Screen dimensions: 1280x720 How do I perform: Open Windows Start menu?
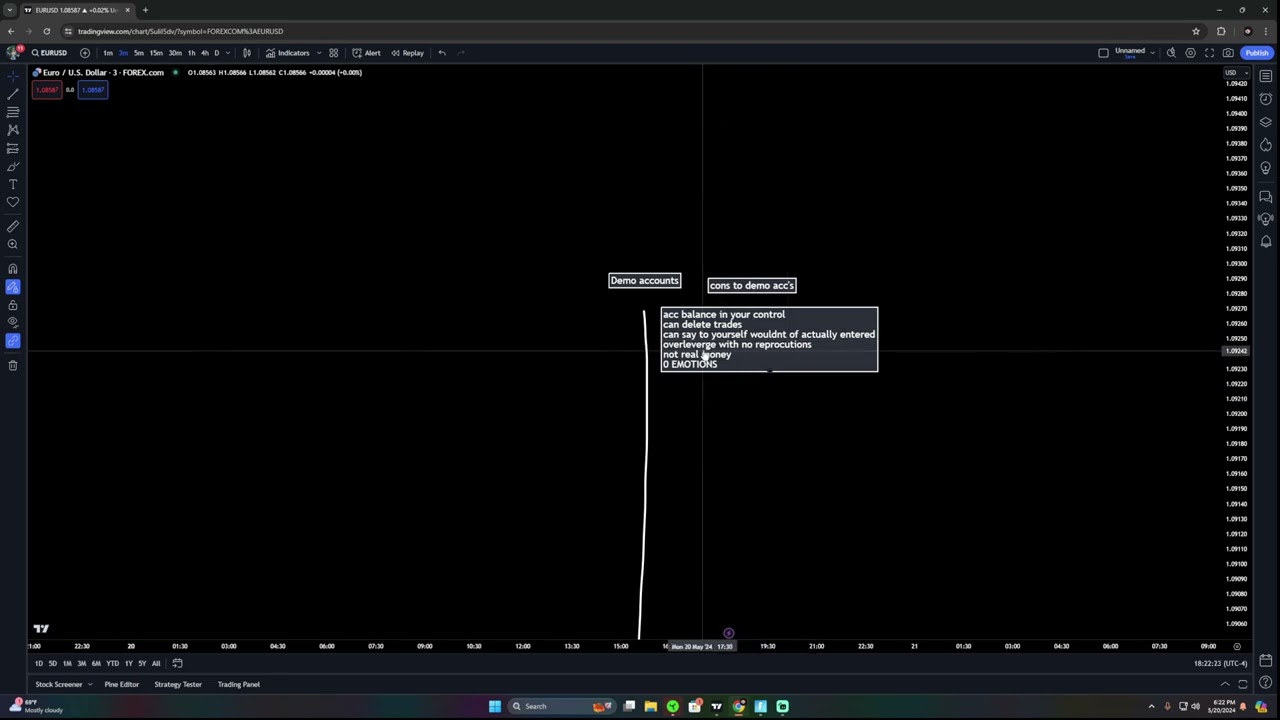pos(494,706)
